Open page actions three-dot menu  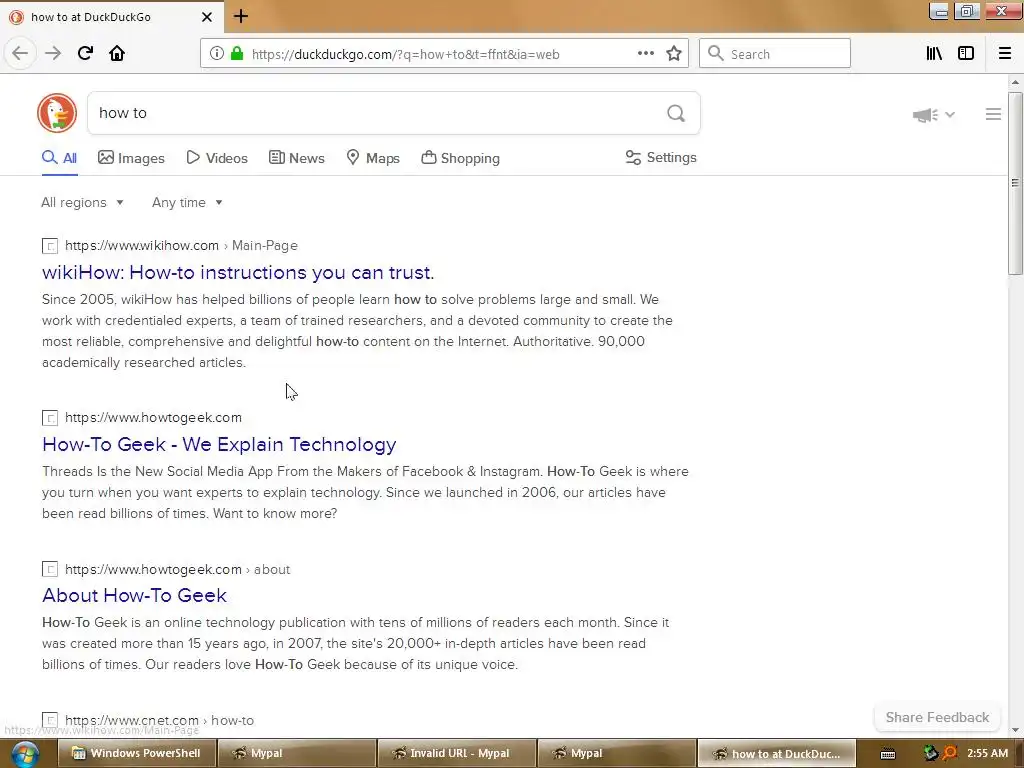(646, 54)
